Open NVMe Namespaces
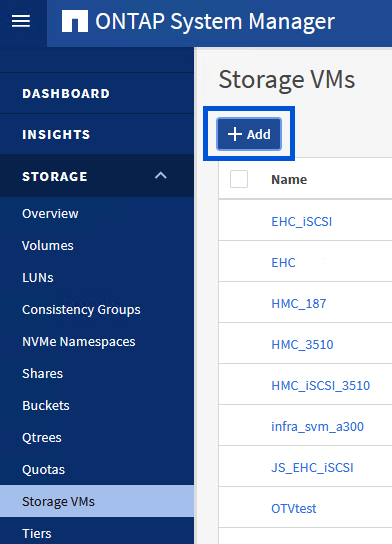 click(79, 342)
